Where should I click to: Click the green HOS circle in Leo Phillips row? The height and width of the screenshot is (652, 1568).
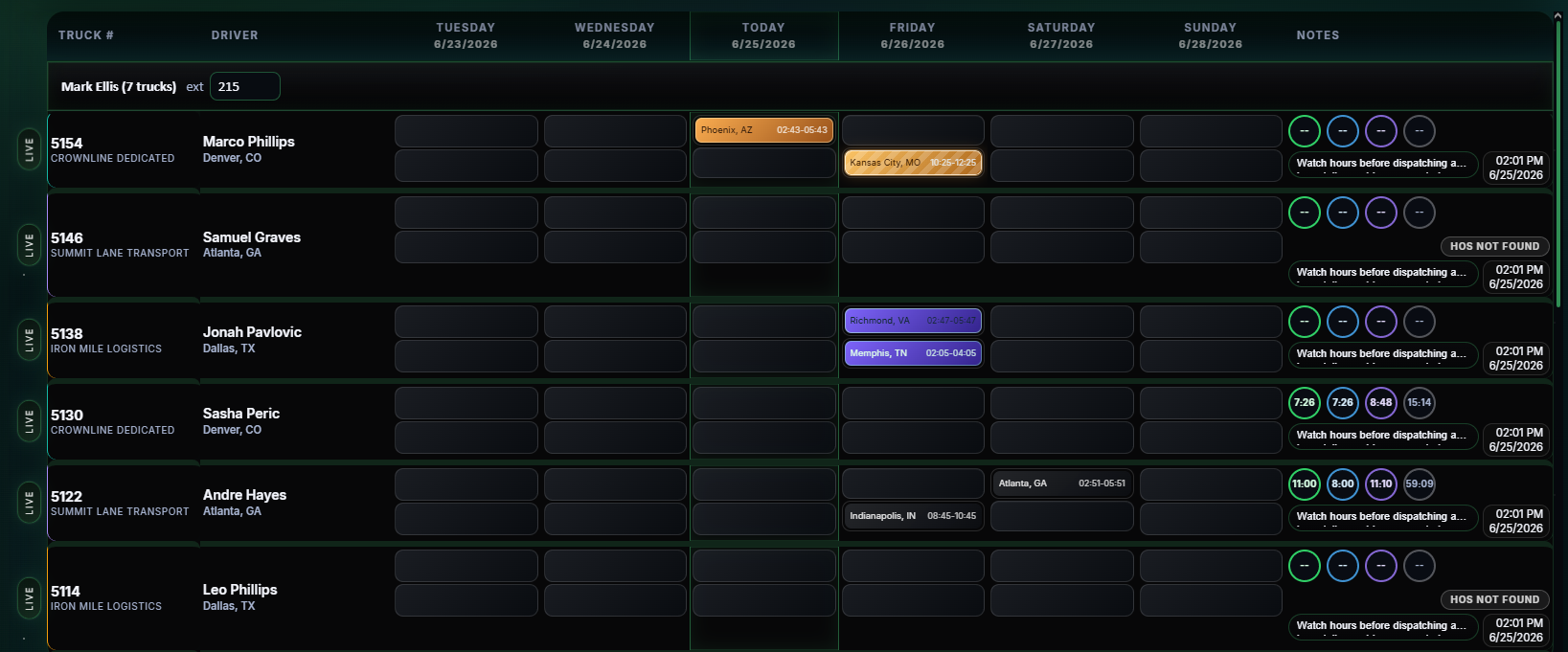(1305, 566)
